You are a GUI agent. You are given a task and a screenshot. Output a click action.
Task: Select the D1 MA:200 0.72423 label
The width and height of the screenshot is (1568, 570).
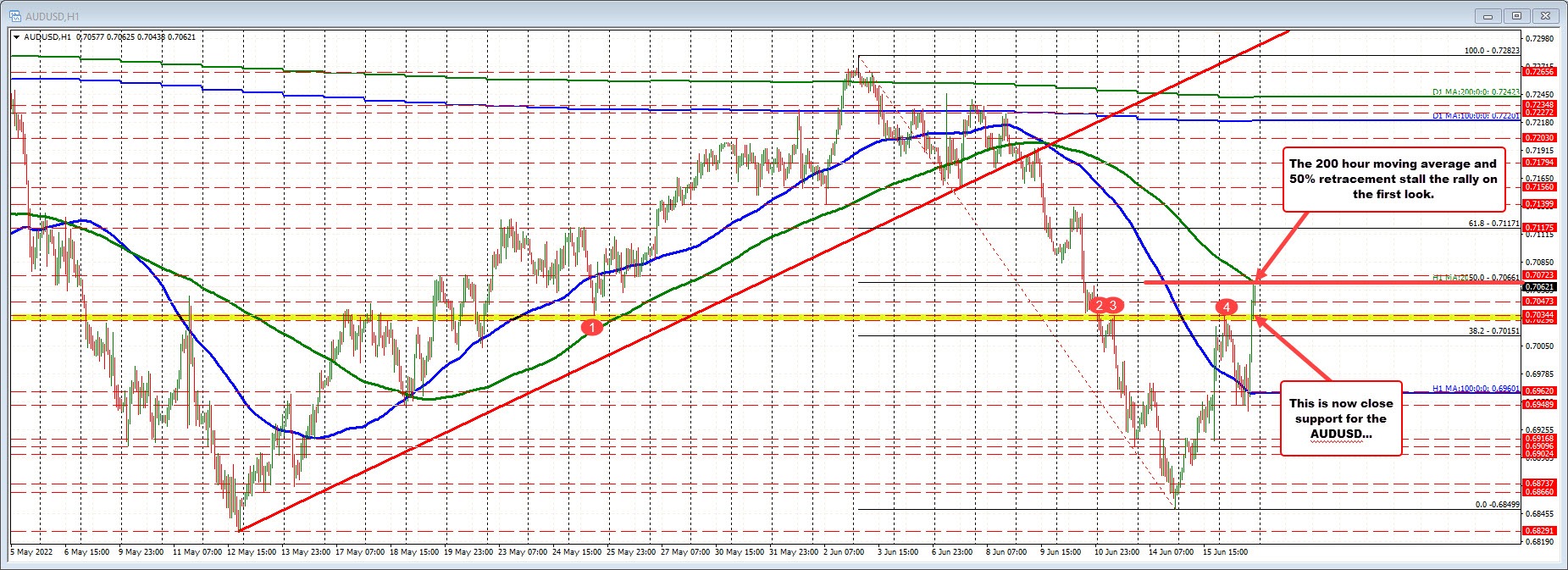tap(1476, 92)
